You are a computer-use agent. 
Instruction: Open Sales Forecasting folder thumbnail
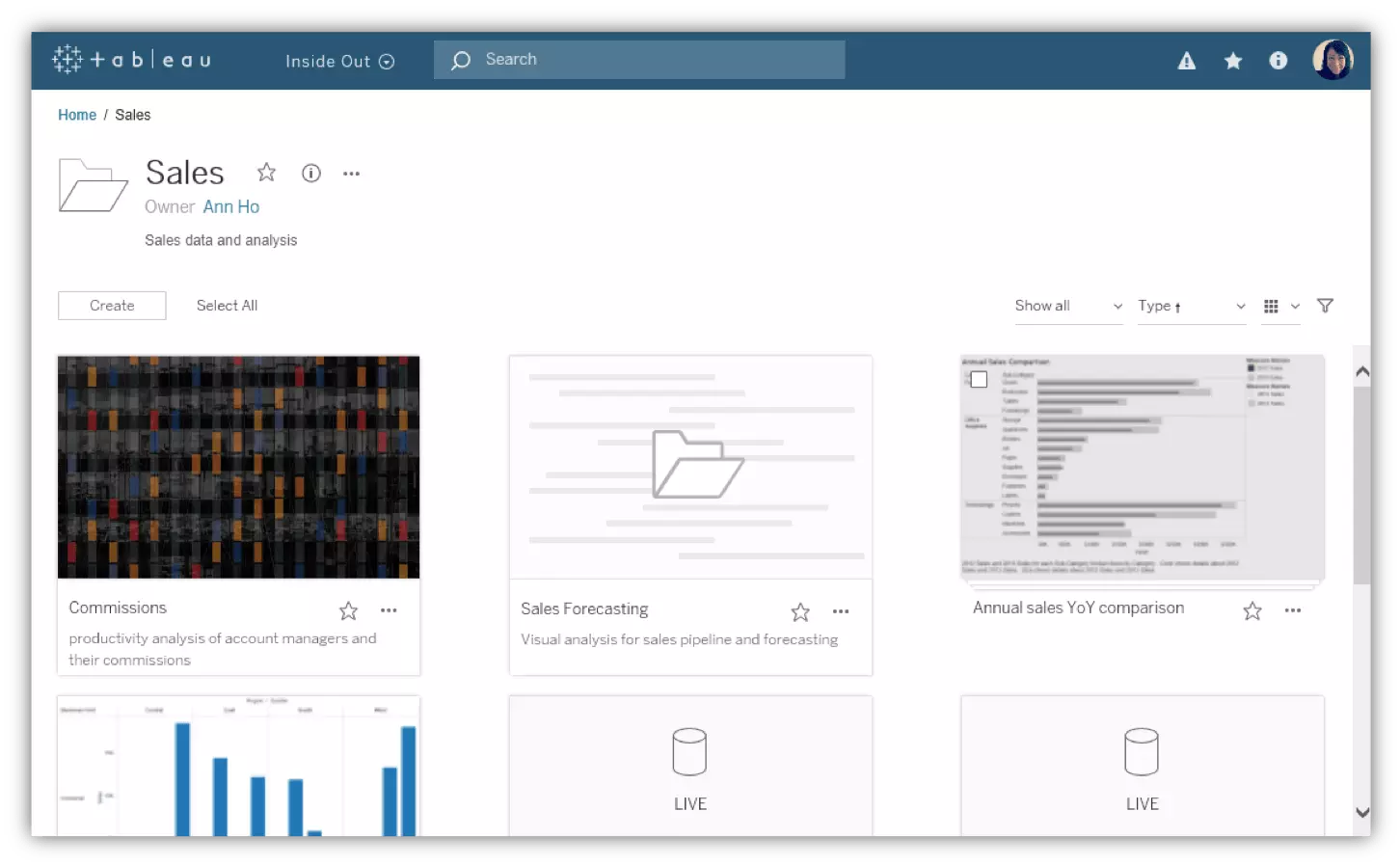pos(690,467)
